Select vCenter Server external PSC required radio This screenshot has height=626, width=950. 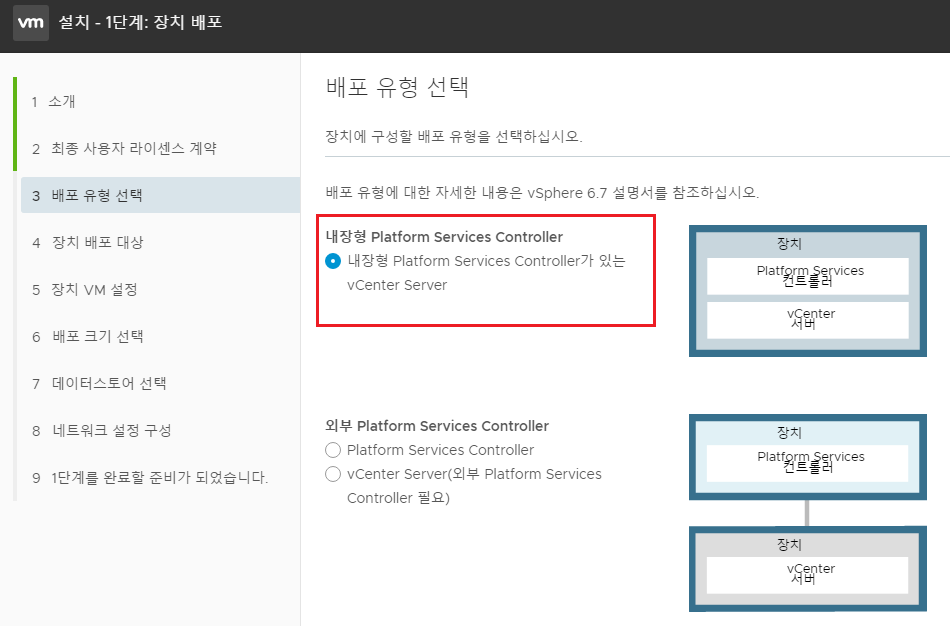tap(333, 474)
